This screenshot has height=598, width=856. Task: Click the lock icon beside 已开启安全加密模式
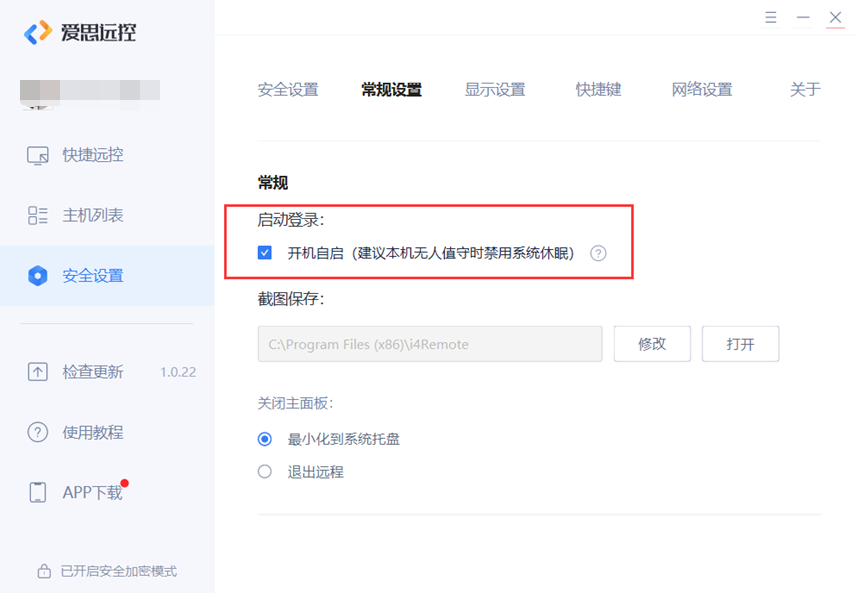point(44,571)
